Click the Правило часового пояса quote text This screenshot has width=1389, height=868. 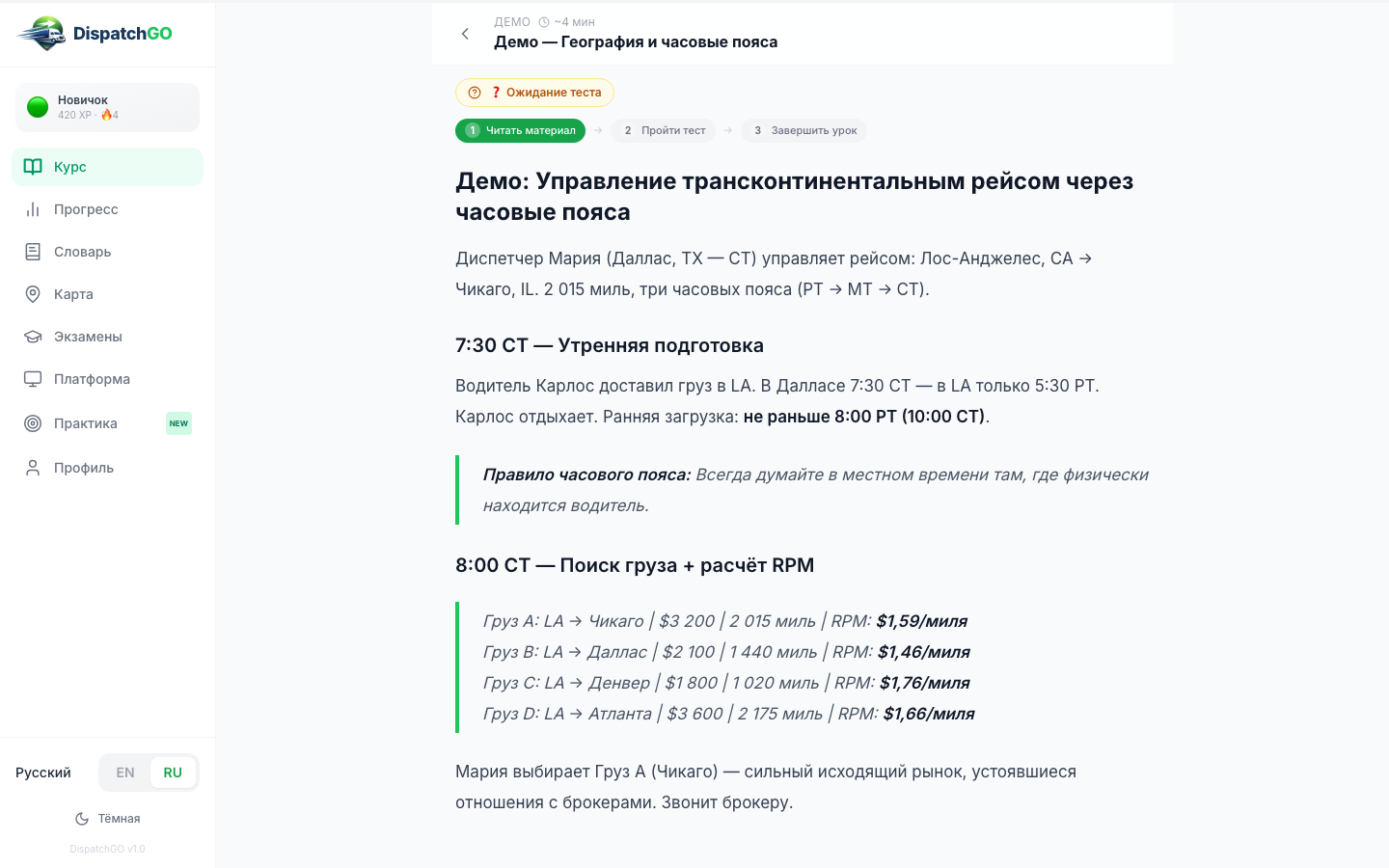click(x=816, y=490)
